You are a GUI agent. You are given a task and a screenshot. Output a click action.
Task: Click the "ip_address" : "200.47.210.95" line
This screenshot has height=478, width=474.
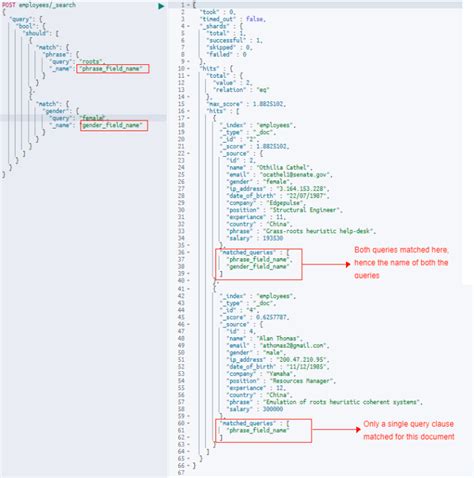coord(278,360)
